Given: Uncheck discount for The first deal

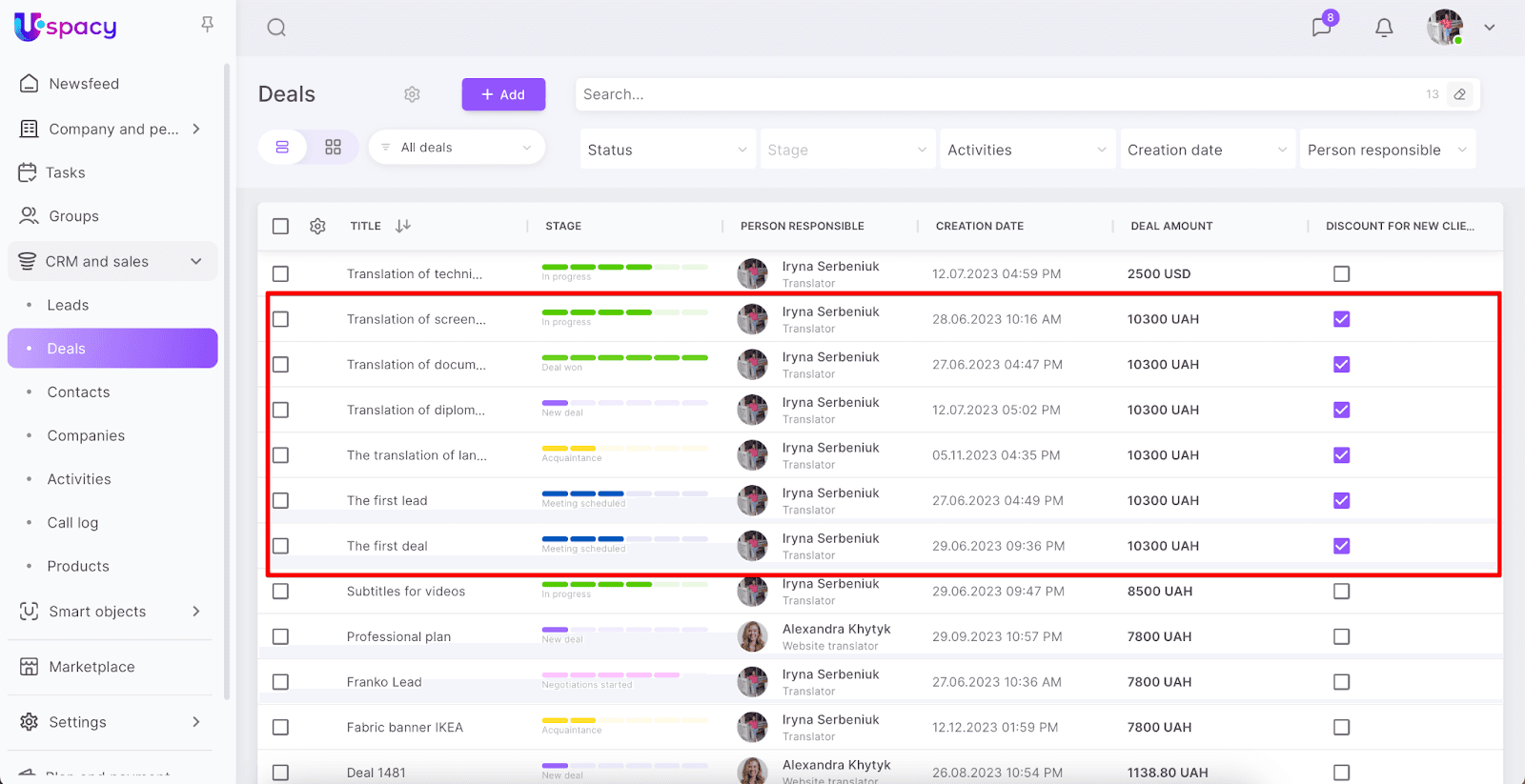Looking at the screenshot, I should [1341, 546].
